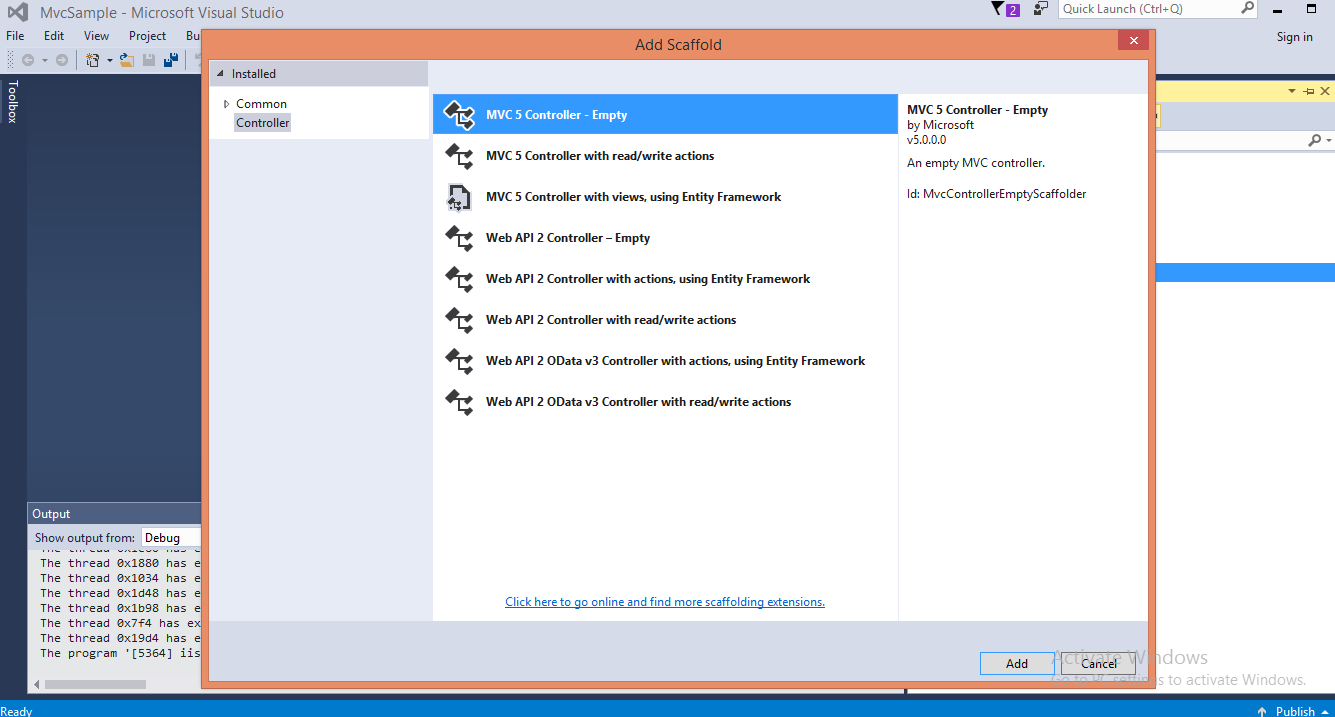
Task: Click the Solution Explorer search magnifier
Action: [1315, 141]
